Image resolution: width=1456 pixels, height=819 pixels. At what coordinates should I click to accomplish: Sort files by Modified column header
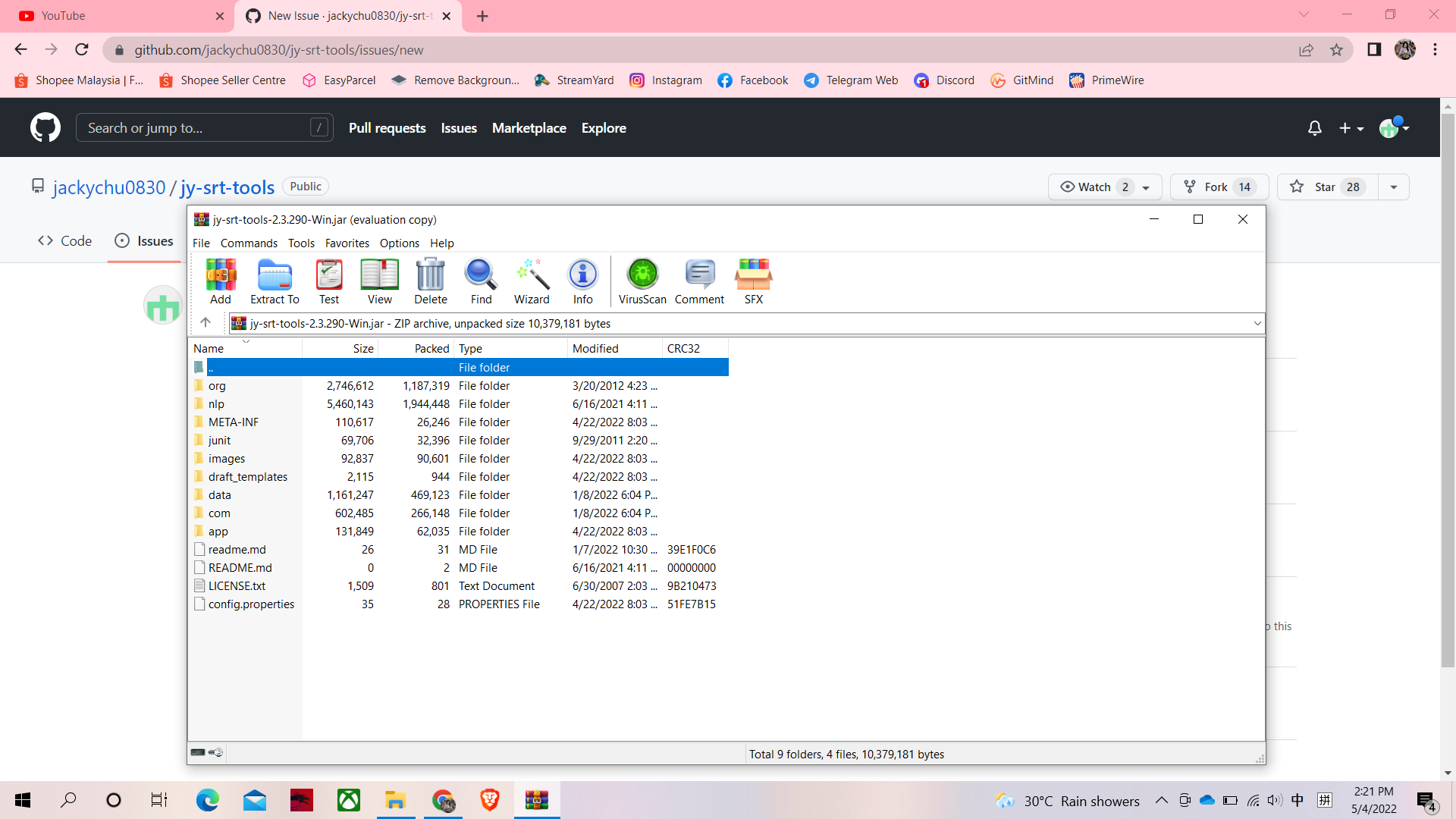click(x=614, y=349)
